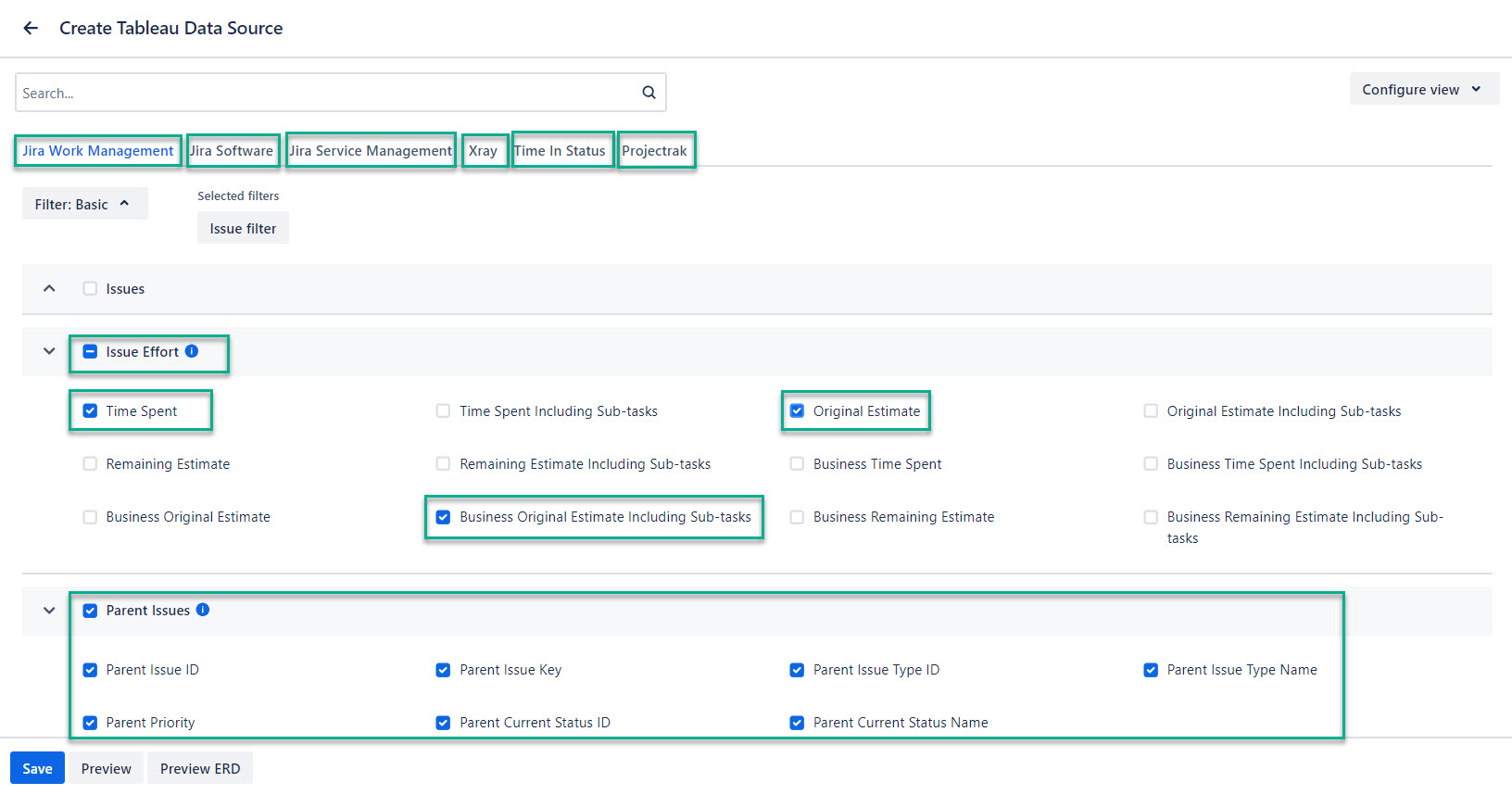The image size is (1512, 795).
Task: Click the Parent Issues info icon
Action: tap(203, 610)
